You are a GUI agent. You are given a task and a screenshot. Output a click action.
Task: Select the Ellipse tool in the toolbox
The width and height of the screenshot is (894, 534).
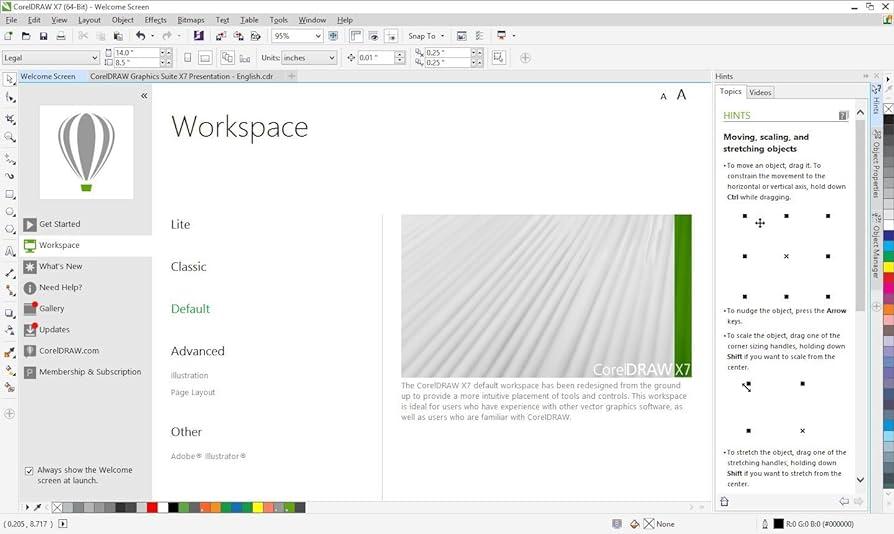(10, 212)
